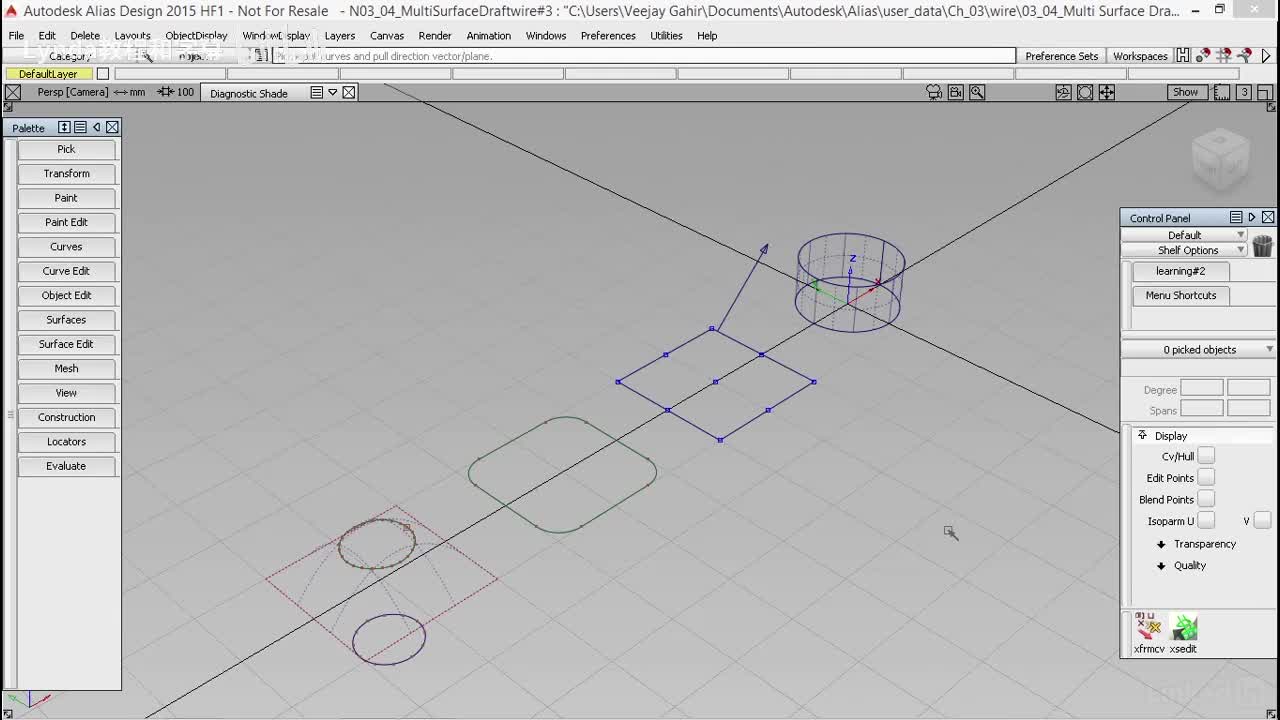
Task: Click the X box left of Persp [Camera]
Action: coord(13,92)
